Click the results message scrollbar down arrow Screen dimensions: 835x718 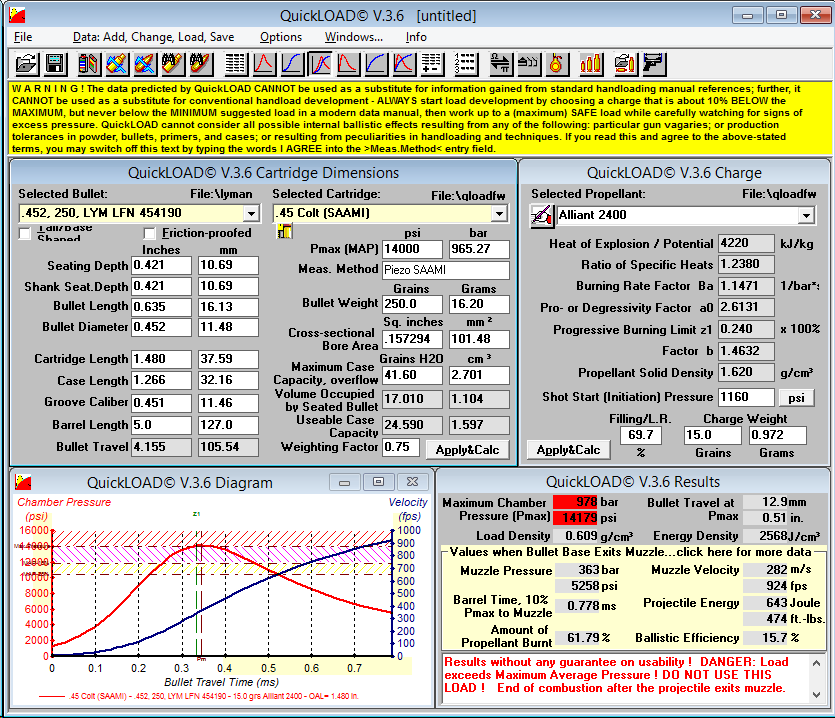click(816, 694)
